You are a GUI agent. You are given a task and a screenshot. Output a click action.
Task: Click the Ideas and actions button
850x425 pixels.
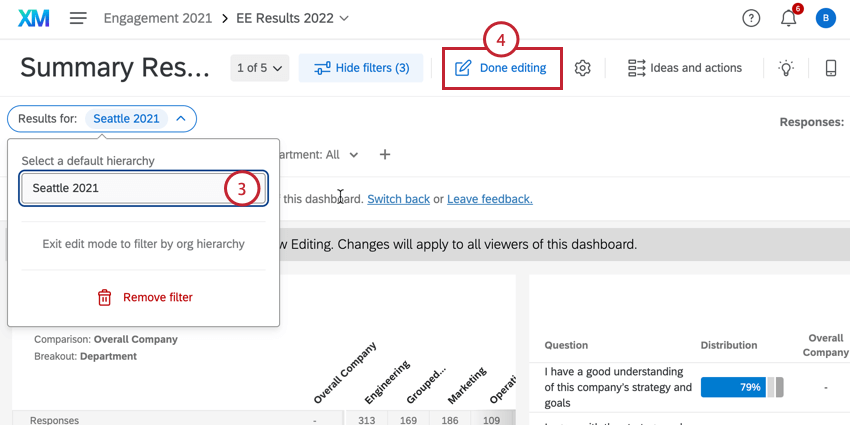[685, 68]
